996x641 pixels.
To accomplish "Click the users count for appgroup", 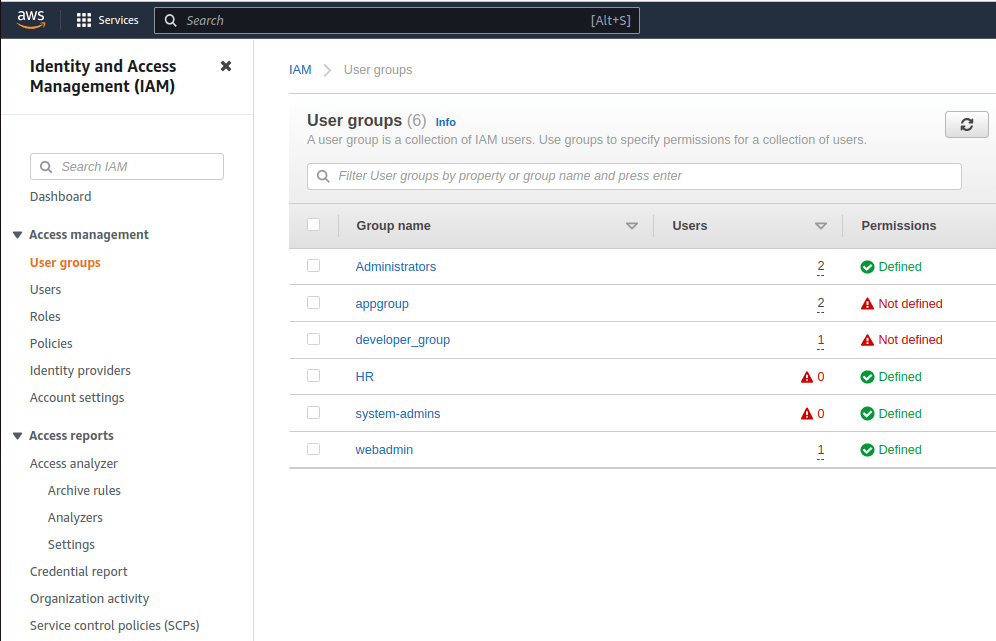I will [x=821, y=304].
